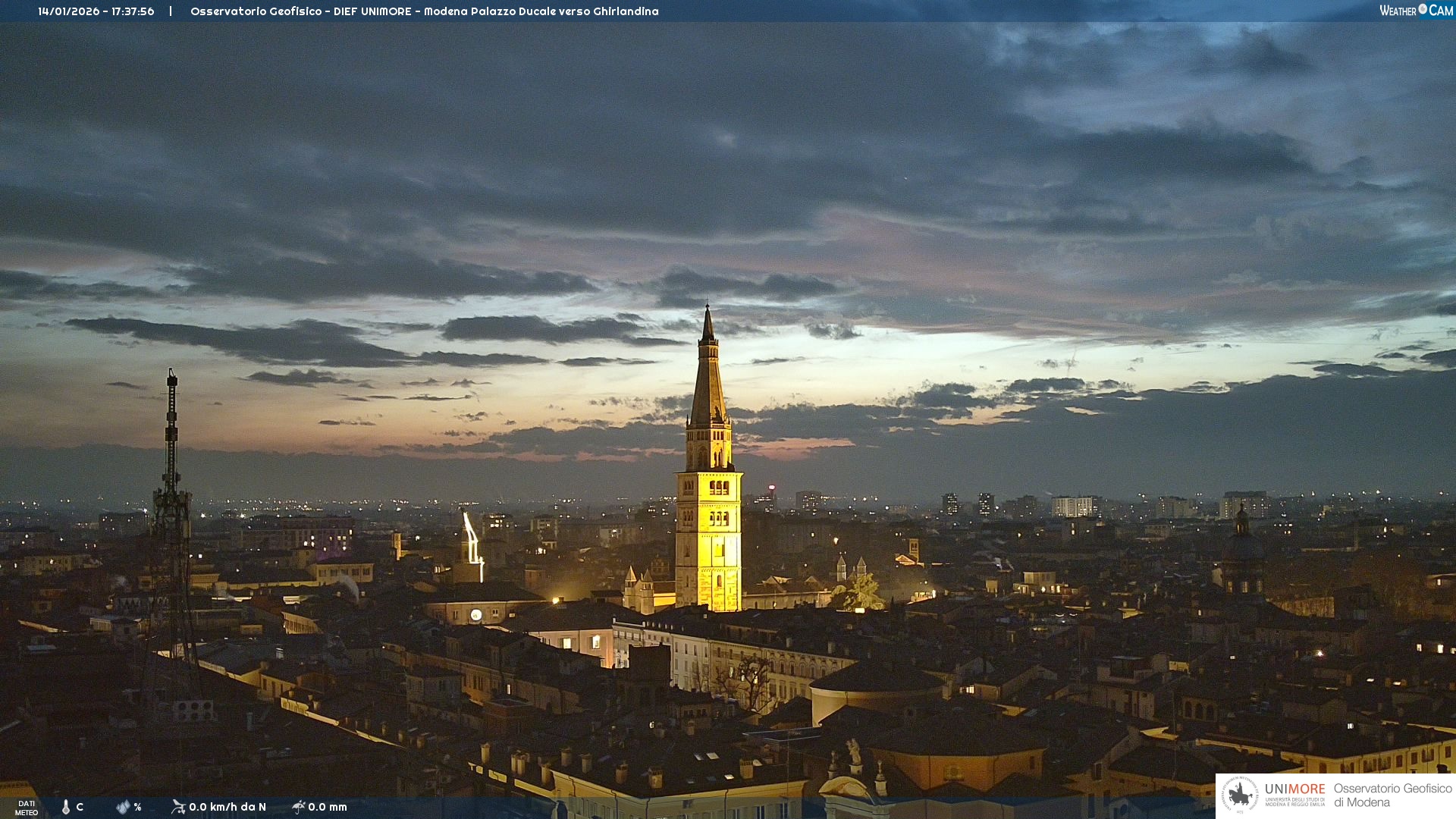Click the Osservatorio Geofisico title caption

[x=424, y=11]
